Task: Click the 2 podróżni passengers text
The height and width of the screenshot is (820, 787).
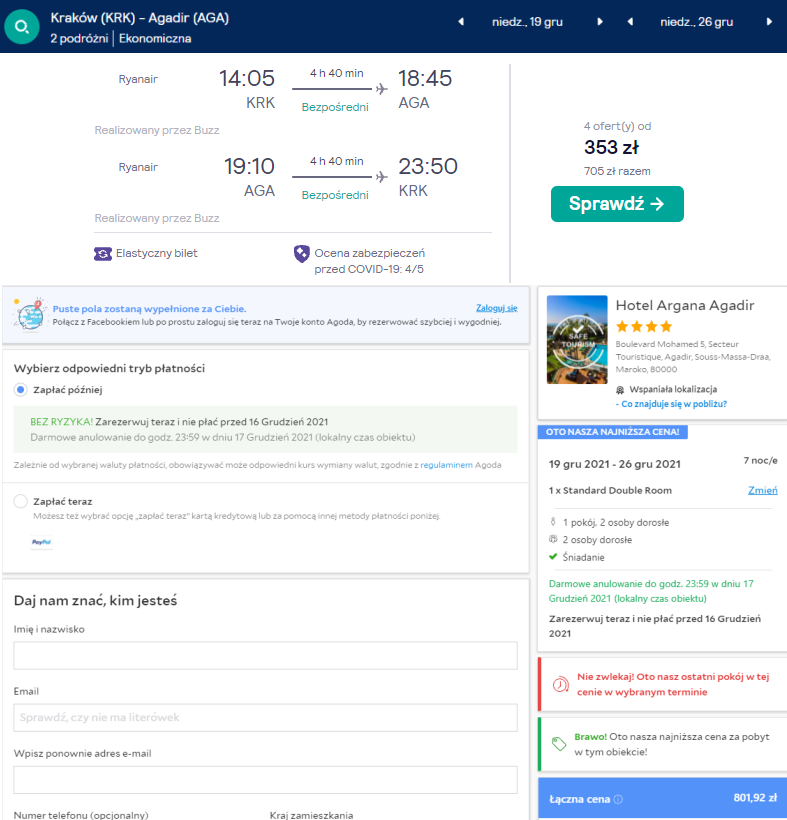Action: (79, 39)
